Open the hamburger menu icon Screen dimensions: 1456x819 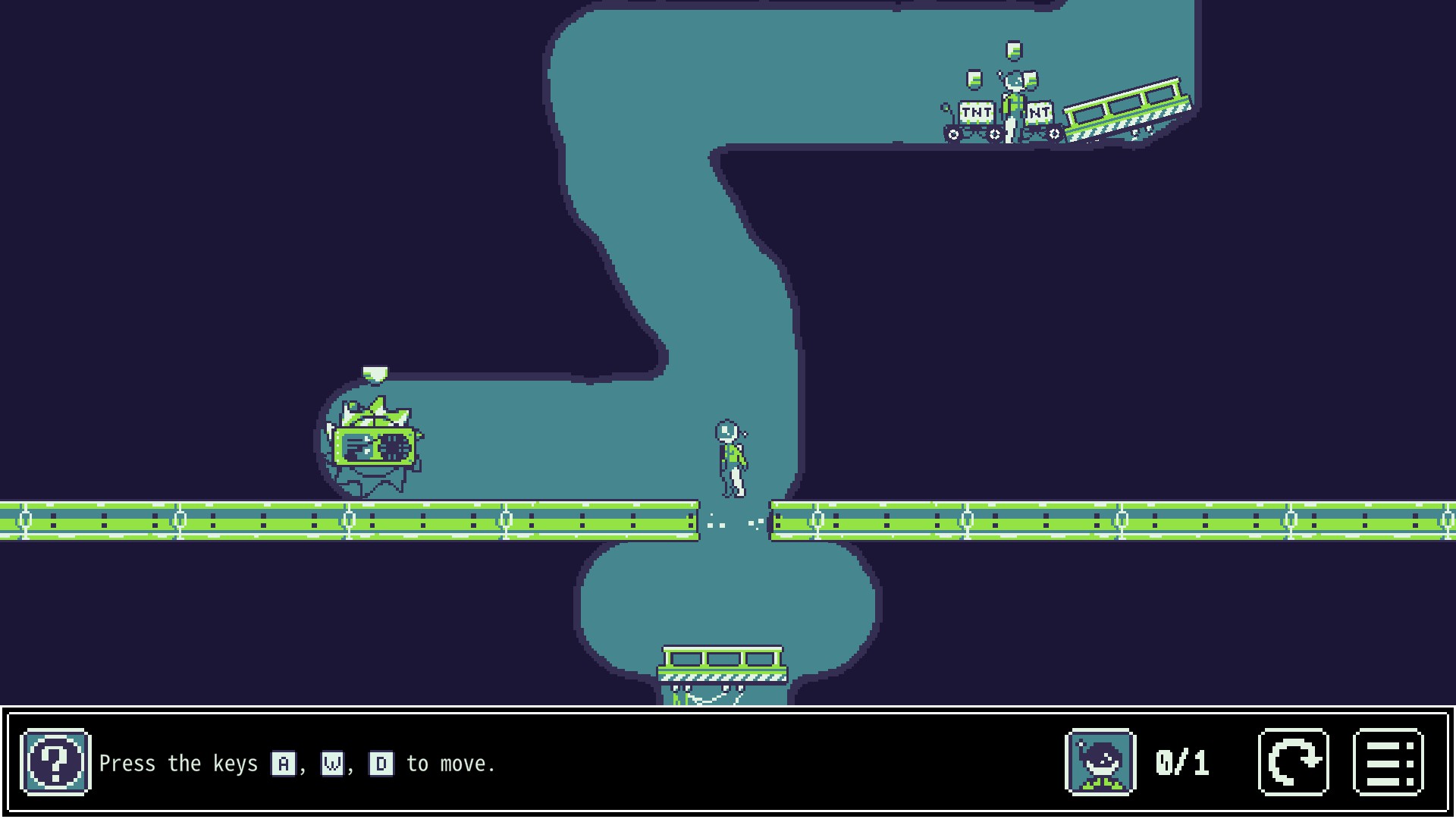click(1389, 761)
